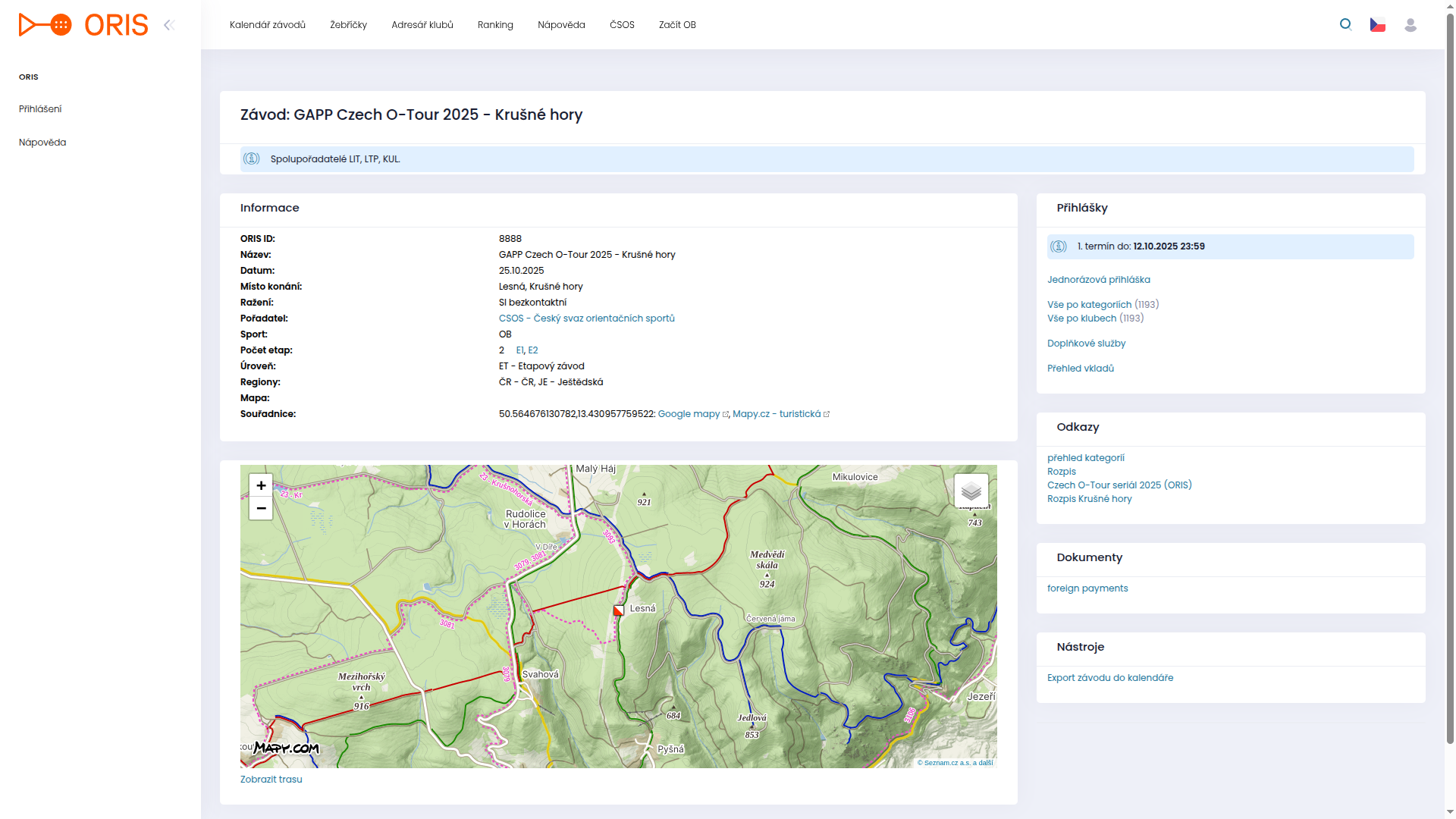
Task: Open the foreign payments document
Action: coord(1087,588)
